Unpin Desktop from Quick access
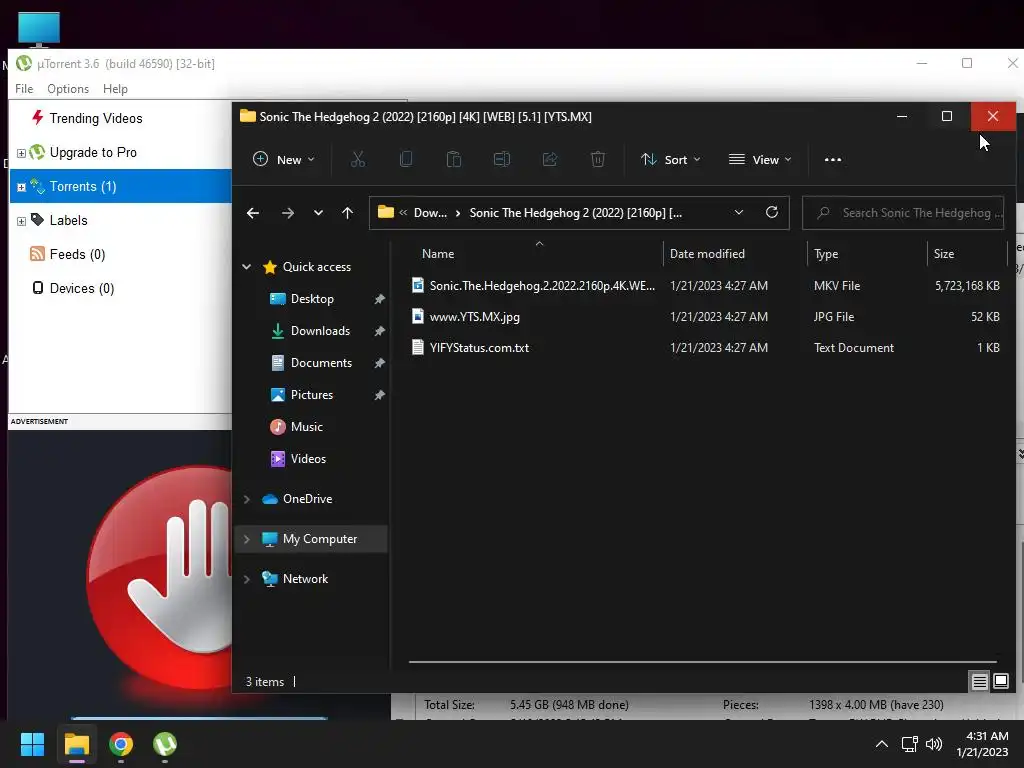The height and width of the screenshot is (768, 1024). tap(379, 299)
